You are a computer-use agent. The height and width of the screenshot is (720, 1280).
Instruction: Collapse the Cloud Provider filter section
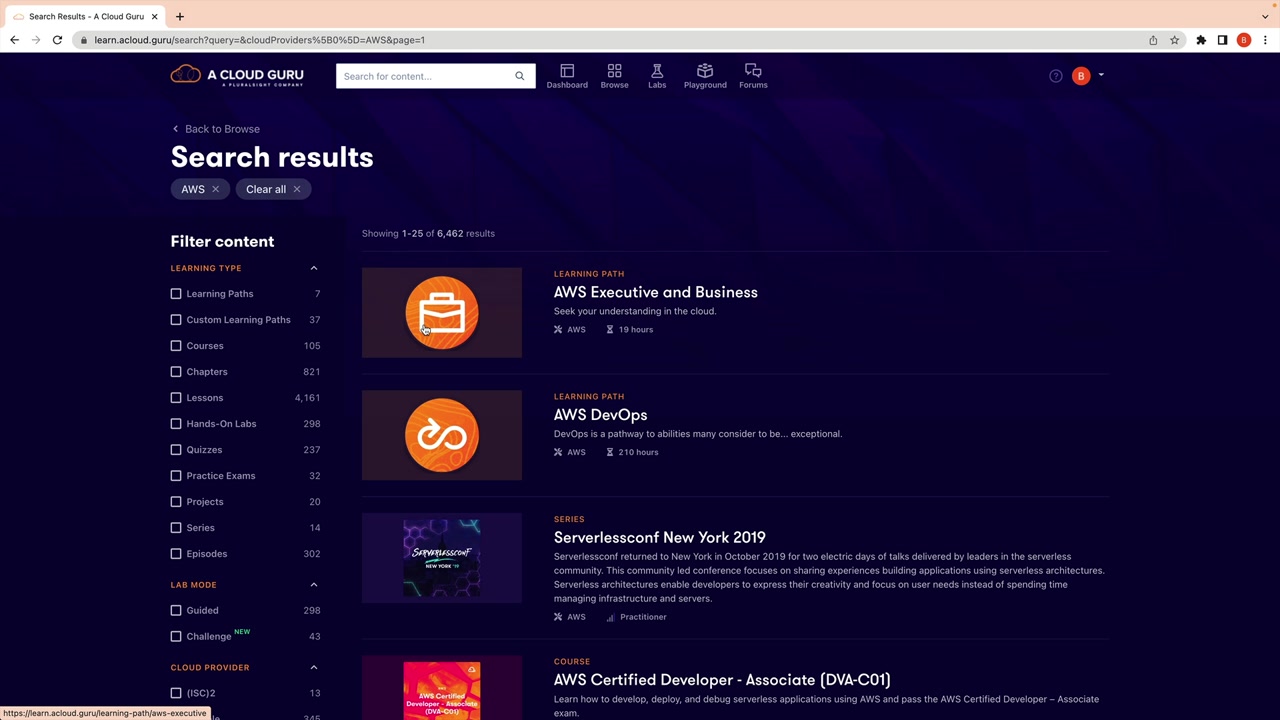[x=314, y=667]
